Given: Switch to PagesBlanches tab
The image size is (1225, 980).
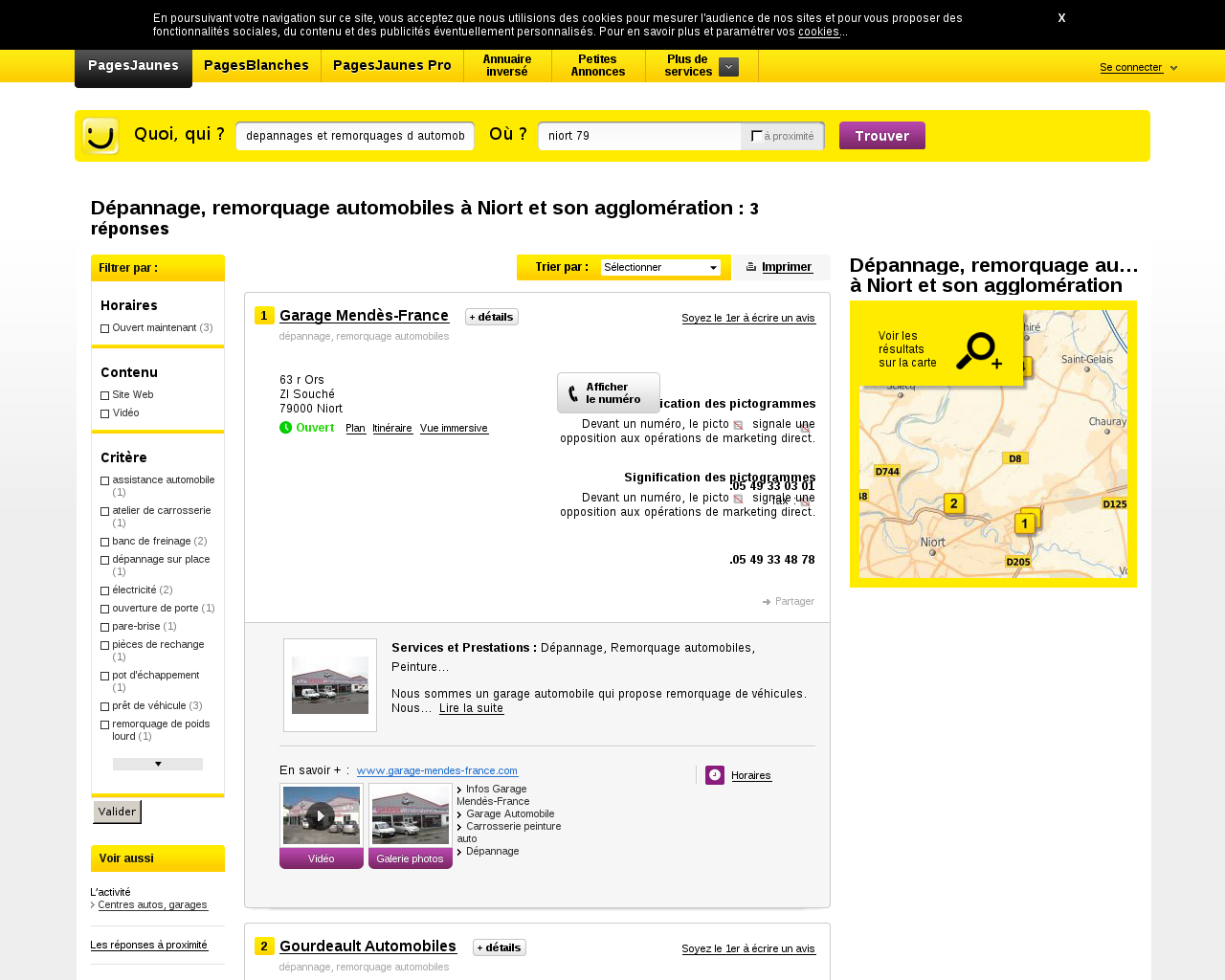Looking at the screenshot, I should [x=256, y=65].
